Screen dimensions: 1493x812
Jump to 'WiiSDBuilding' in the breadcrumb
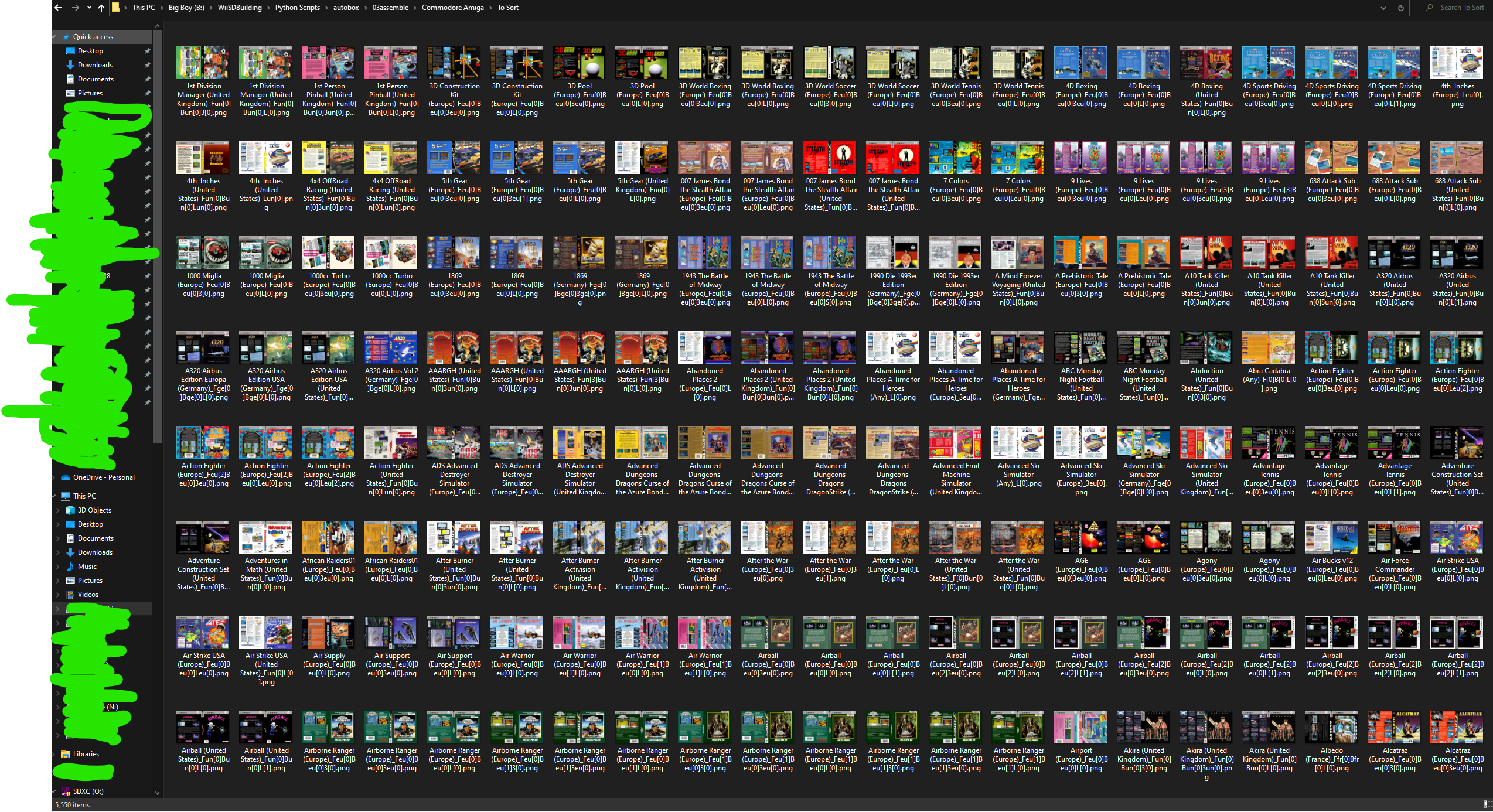pos(240,8)
